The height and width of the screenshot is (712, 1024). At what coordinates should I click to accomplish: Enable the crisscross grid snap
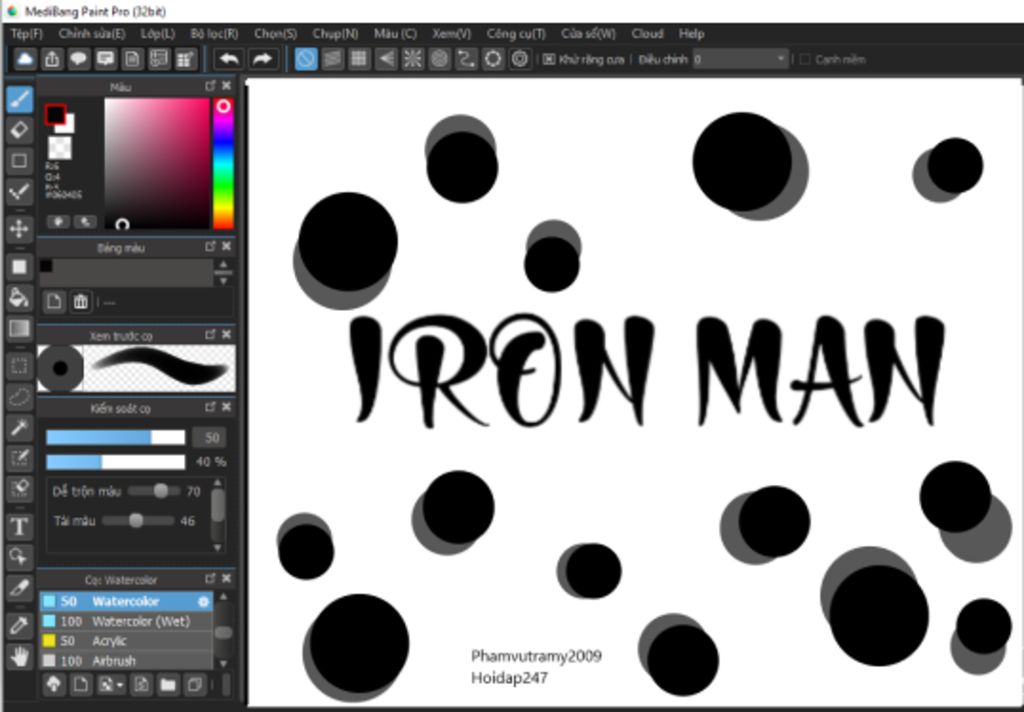(359, 59)
